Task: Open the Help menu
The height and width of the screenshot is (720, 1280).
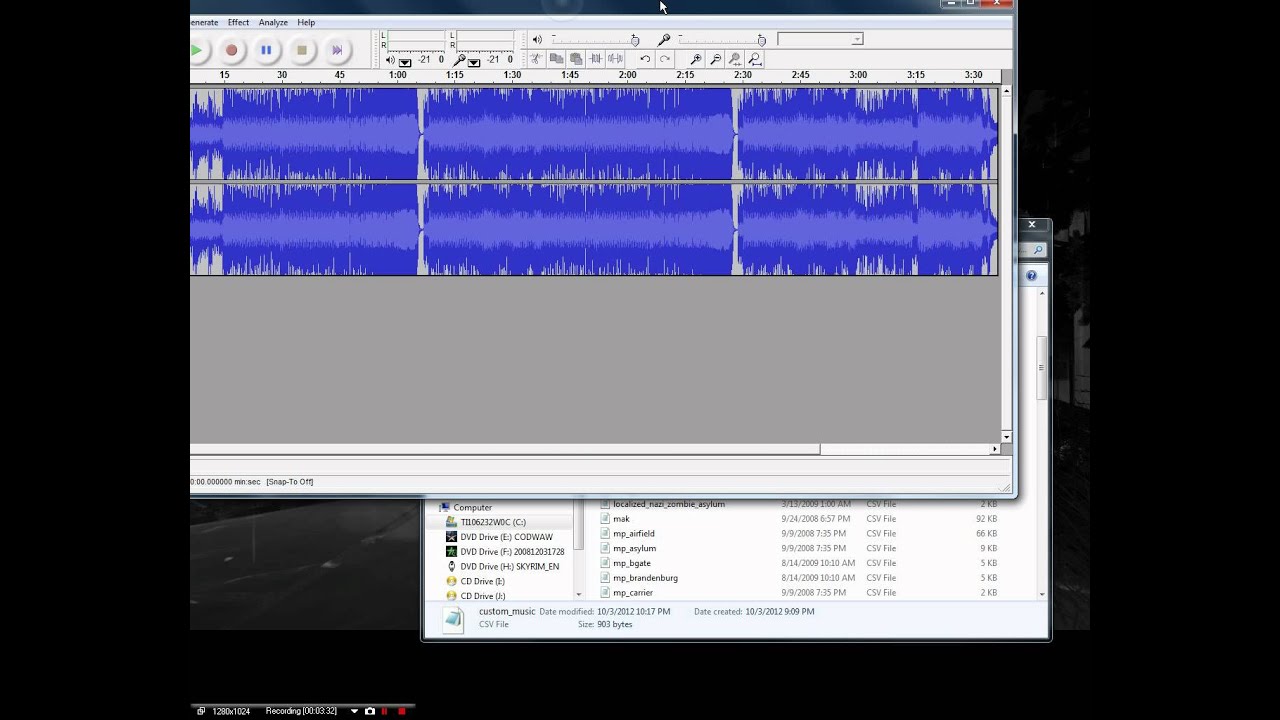Action: pyautogui.click(x=306, y=22)
